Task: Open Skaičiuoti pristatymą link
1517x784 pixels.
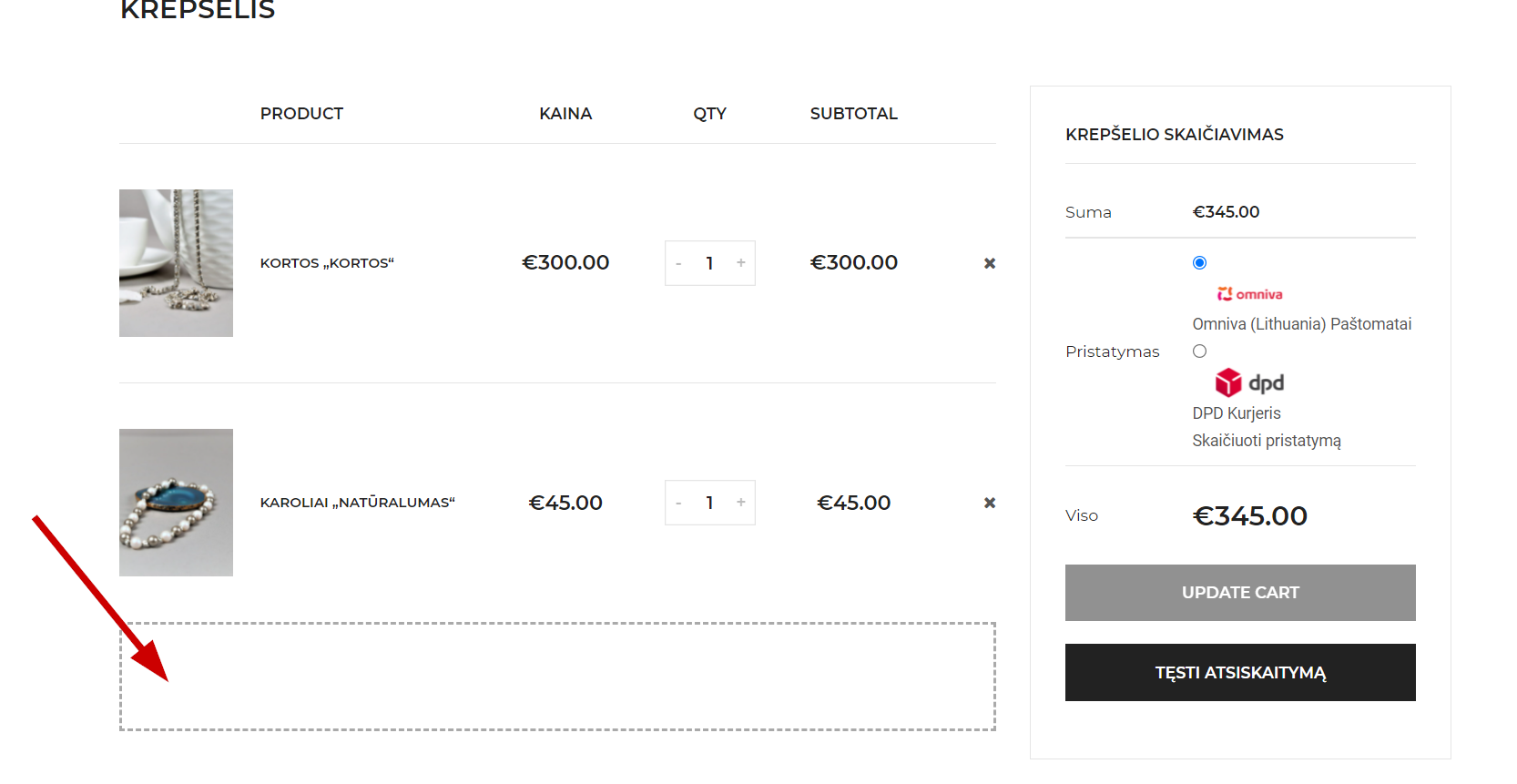Action: (1267, 441)
